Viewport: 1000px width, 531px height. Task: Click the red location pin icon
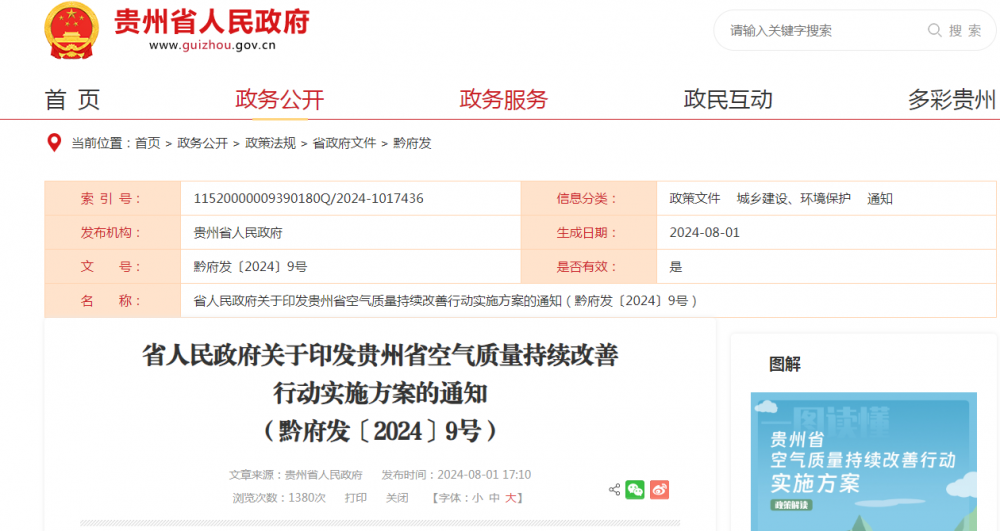[x=55, y=143]
